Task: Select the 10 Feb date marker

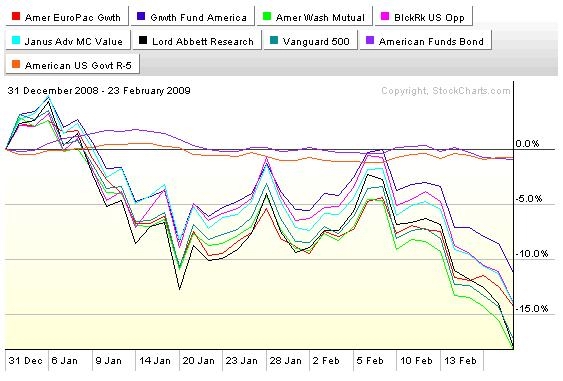Action: [x=416, y=360]
